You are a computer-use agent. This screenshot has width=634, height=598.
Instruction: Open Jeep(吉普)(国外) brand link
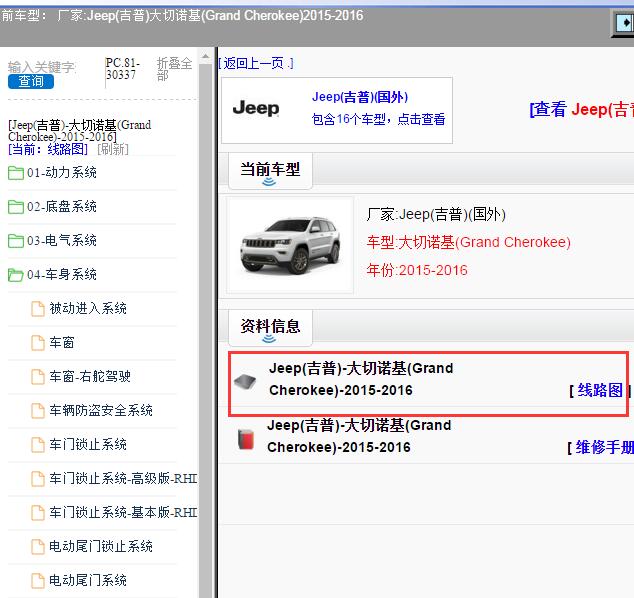(x=360, y=97)
